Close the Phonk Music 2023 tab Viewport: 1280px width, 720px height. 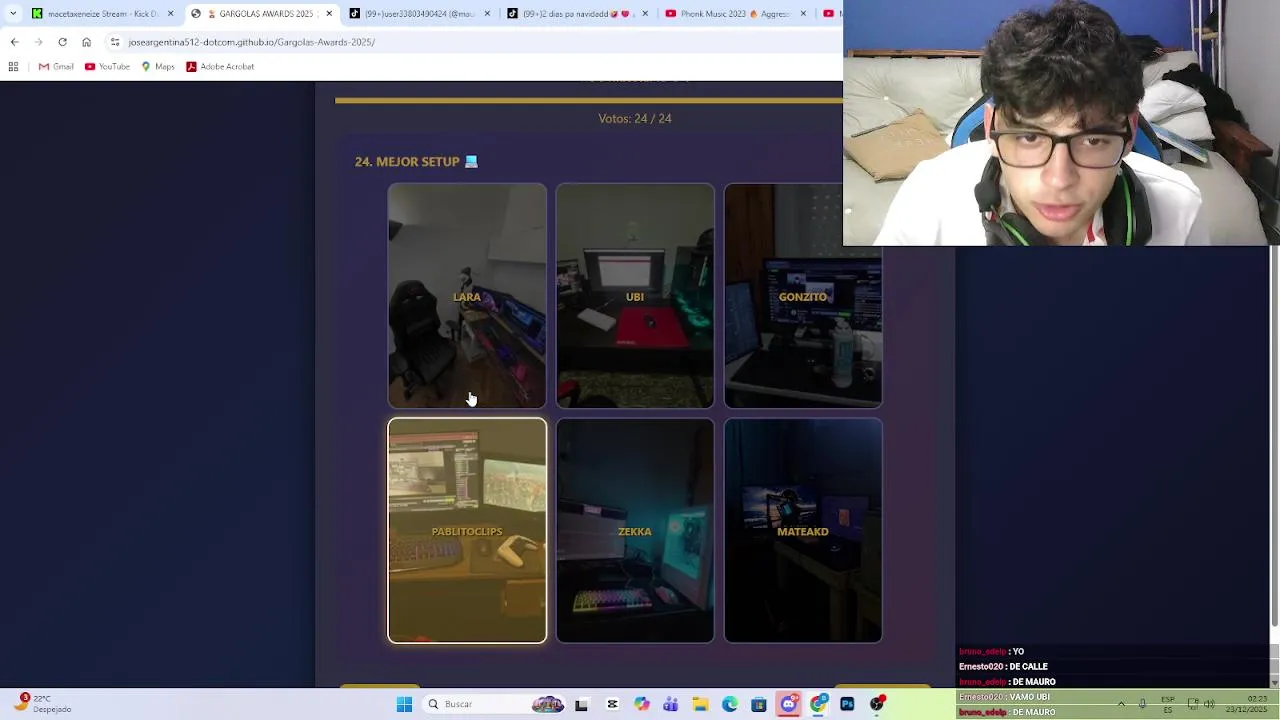803,14
